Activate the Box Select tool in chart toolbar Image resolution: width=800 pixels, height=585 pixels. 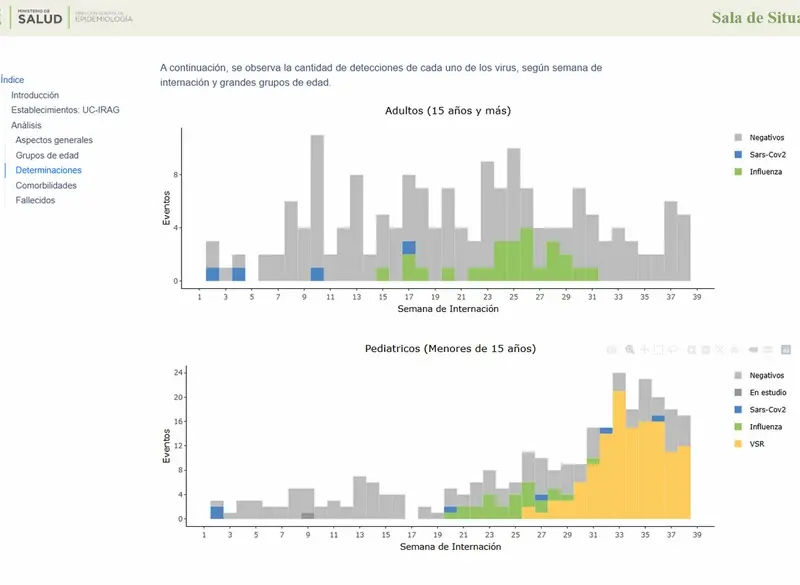pyautogui.click(x=660, y=350)
